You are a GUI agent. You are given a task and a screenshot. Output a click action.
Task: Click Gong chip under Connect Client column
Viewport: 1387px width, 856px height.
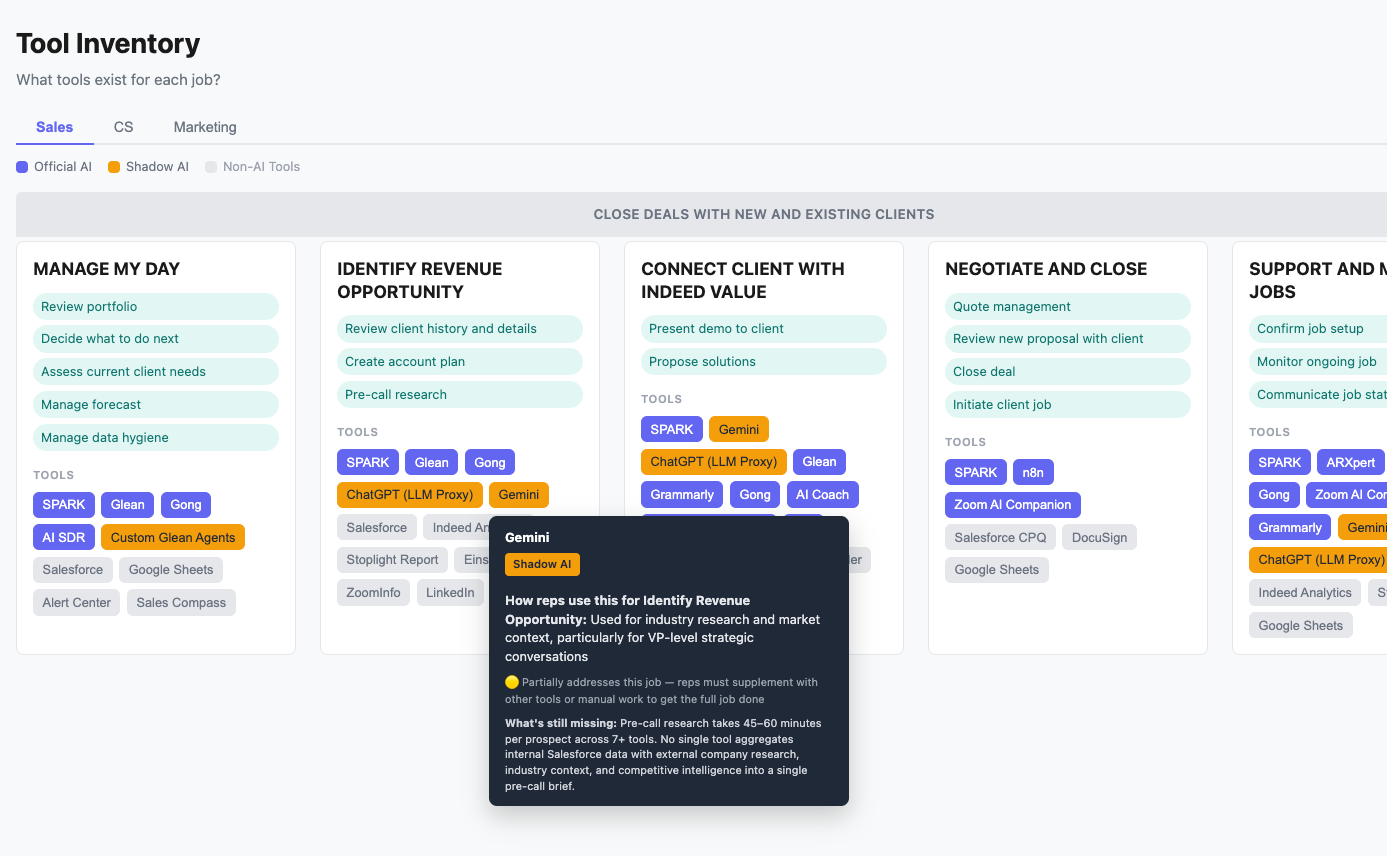(755, 495)
